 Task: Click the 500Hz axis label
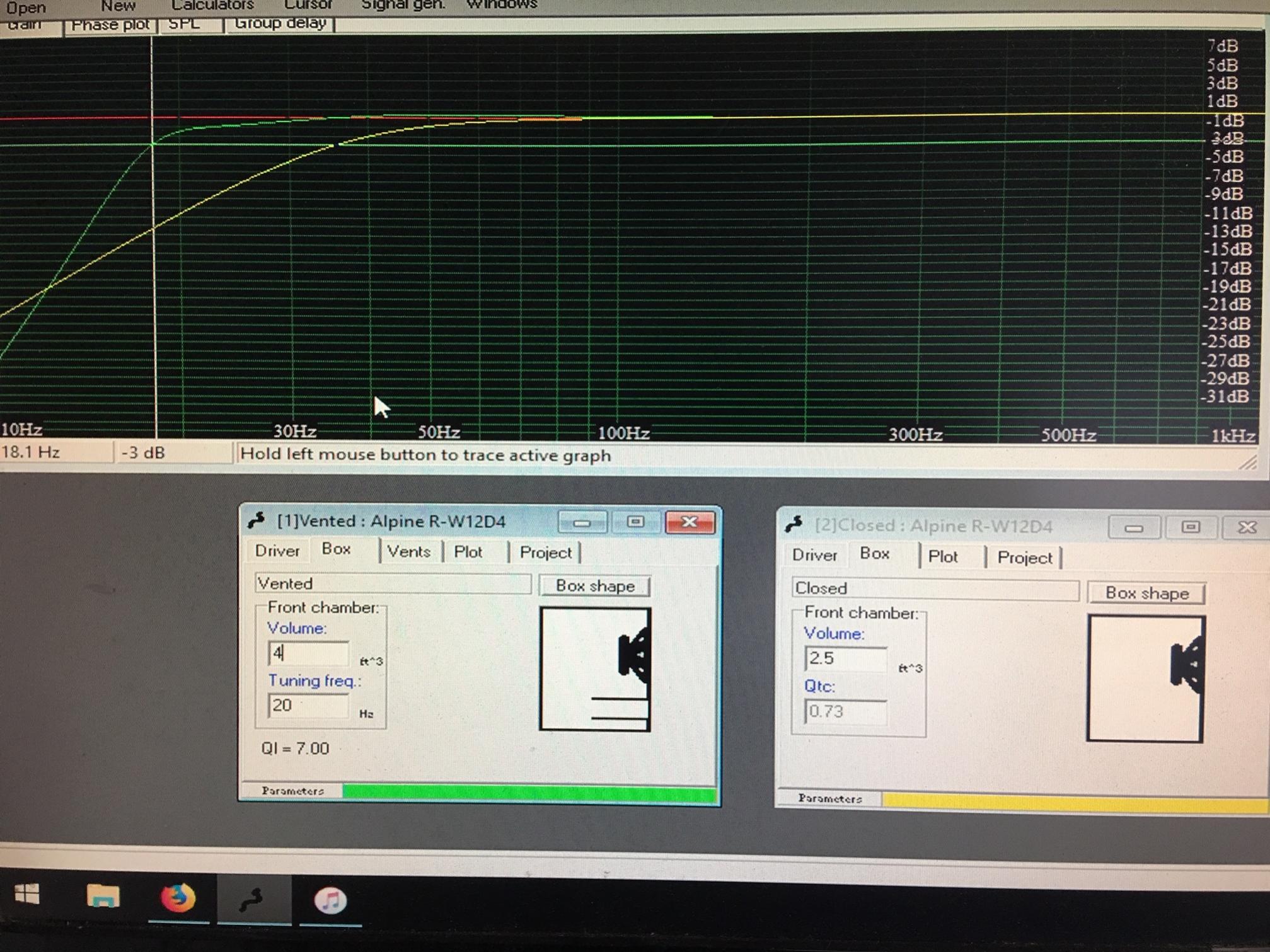point(1068,435)
